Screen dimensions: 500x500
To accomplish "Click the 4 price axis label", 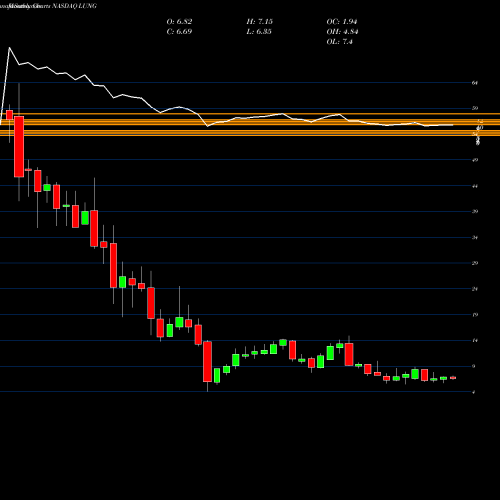I will pyautogui.click(x=474, y=392).
